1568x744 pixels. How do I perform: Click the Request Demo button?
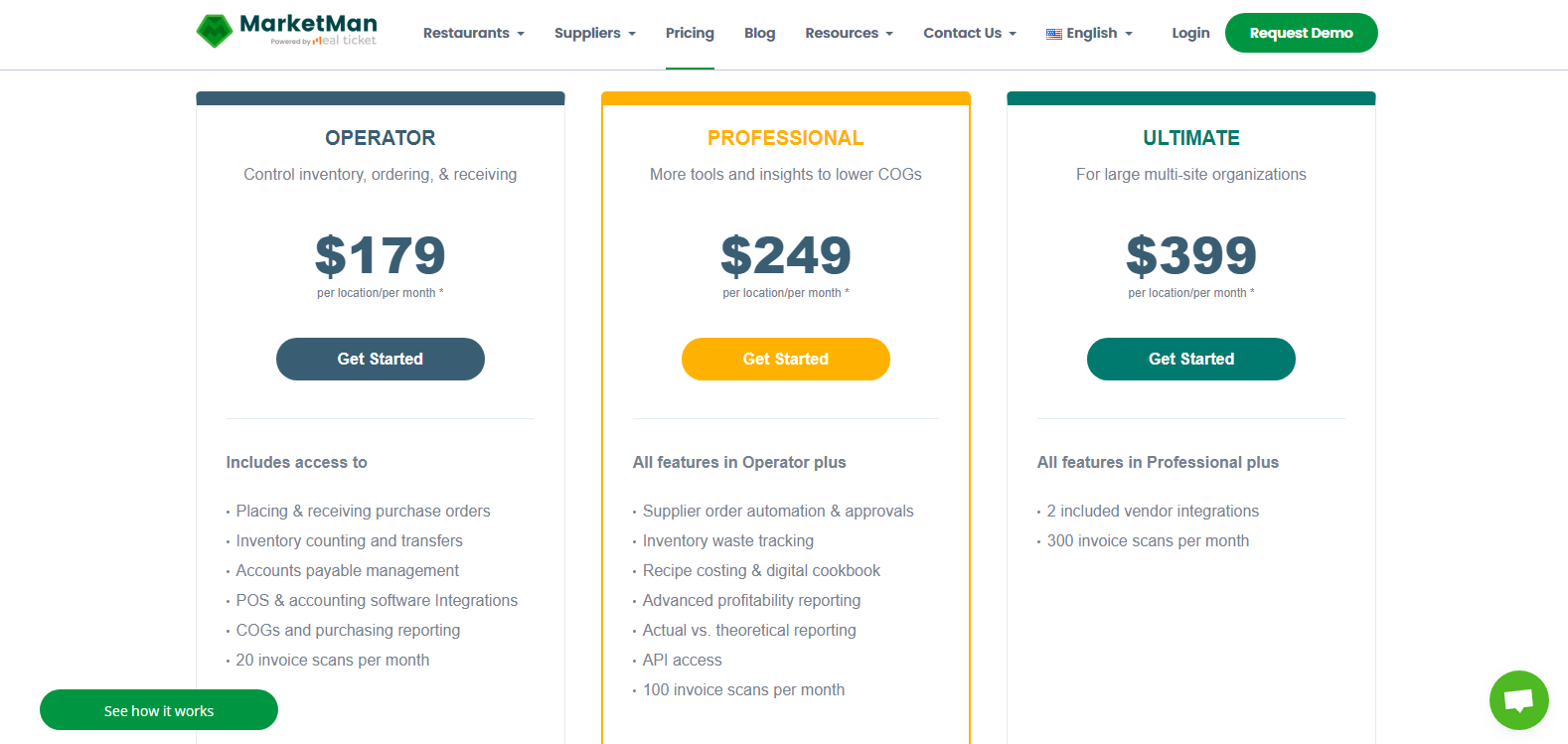1301,32
